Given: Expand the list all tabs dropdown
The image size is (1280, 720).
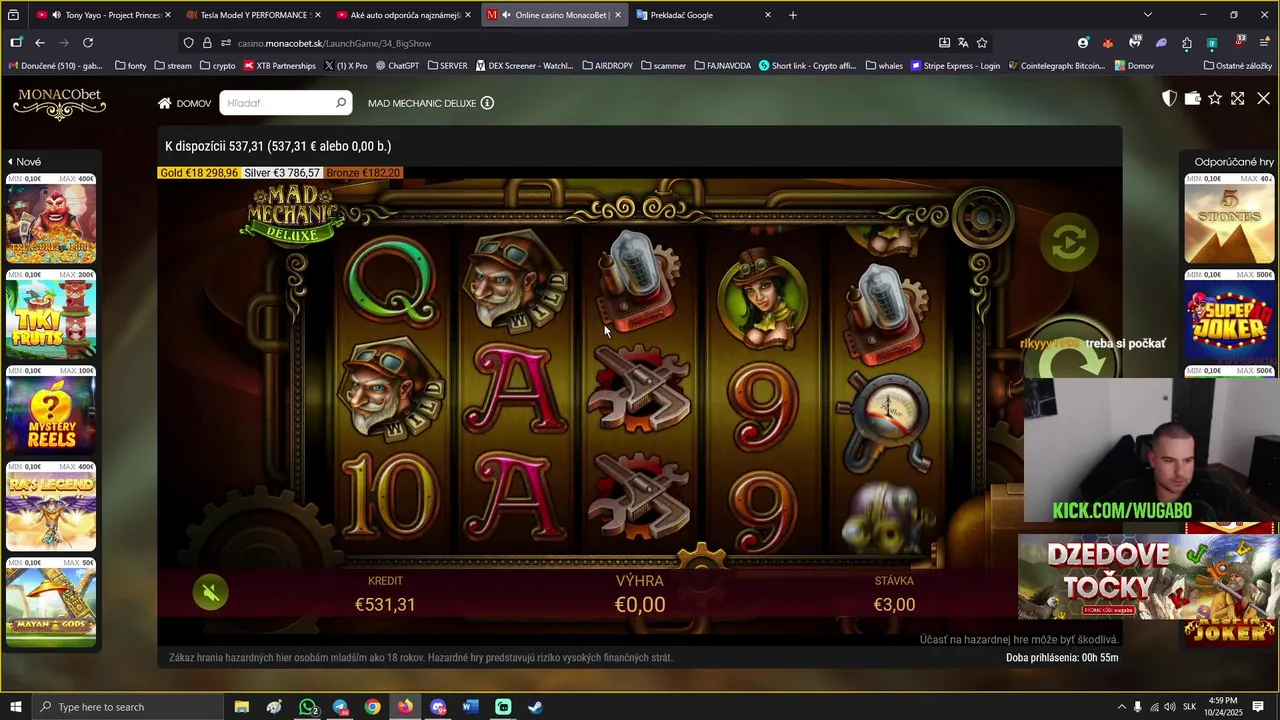Looking at the screenshot, I should pyautogui.click(x=1148, y=15).
